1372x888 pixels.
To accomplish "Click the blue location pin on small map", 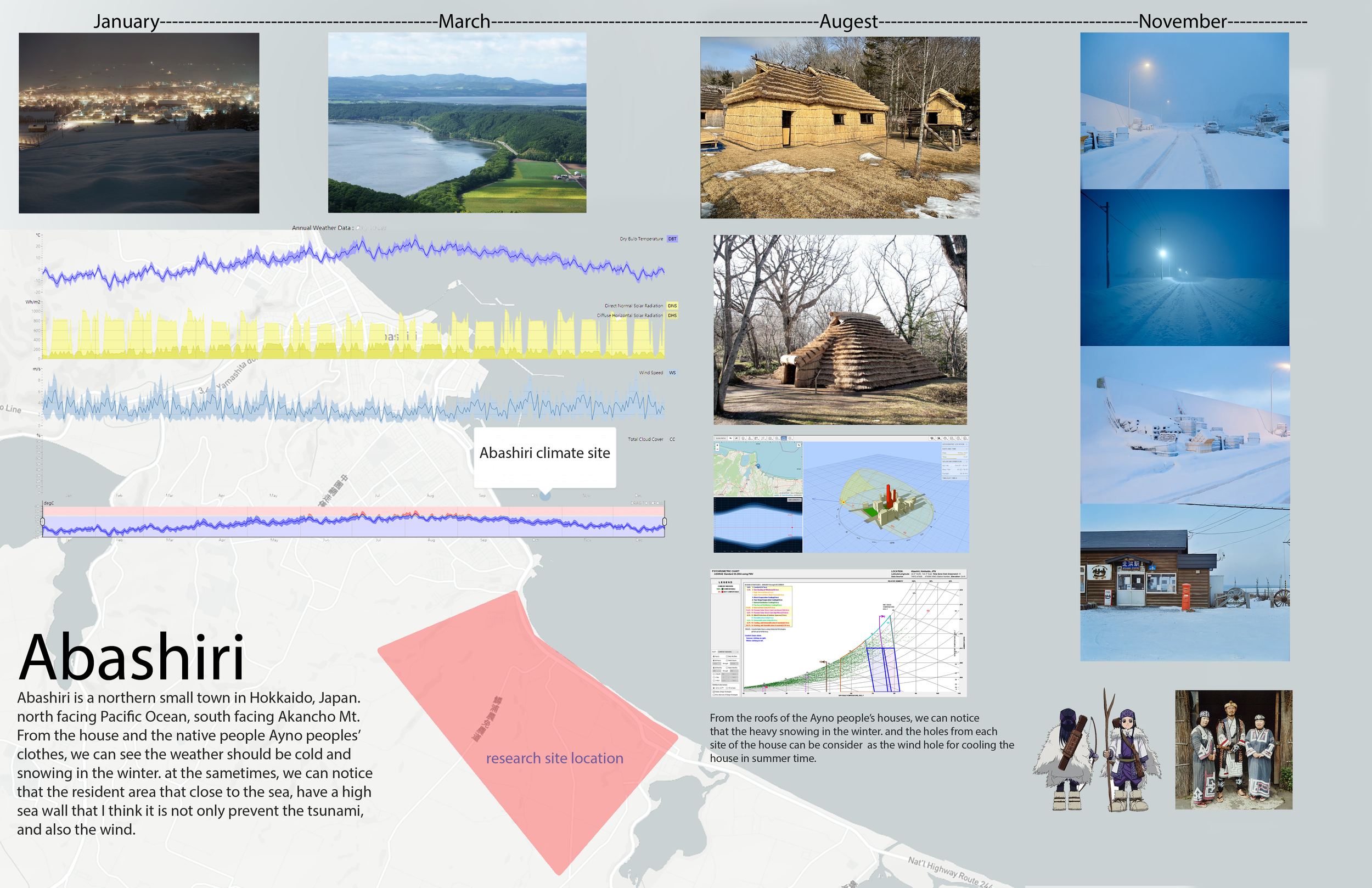I will pos(758,465).
